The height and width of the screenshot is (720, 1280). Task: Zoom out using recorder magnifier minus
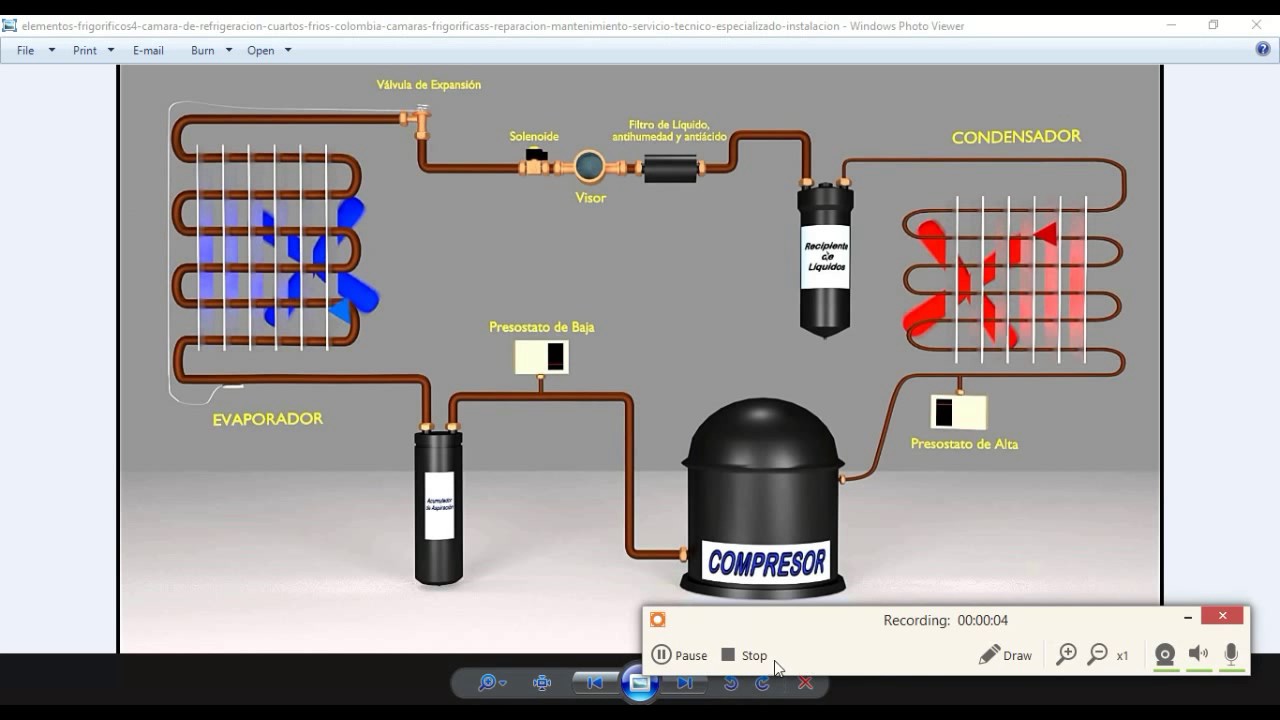[1097, 654]
